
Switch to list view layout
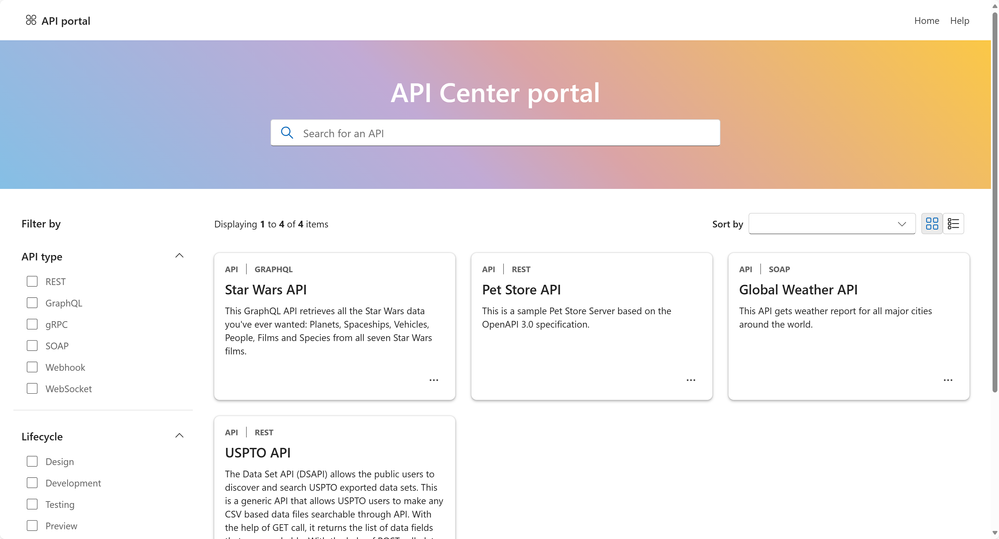coord(954,224)
